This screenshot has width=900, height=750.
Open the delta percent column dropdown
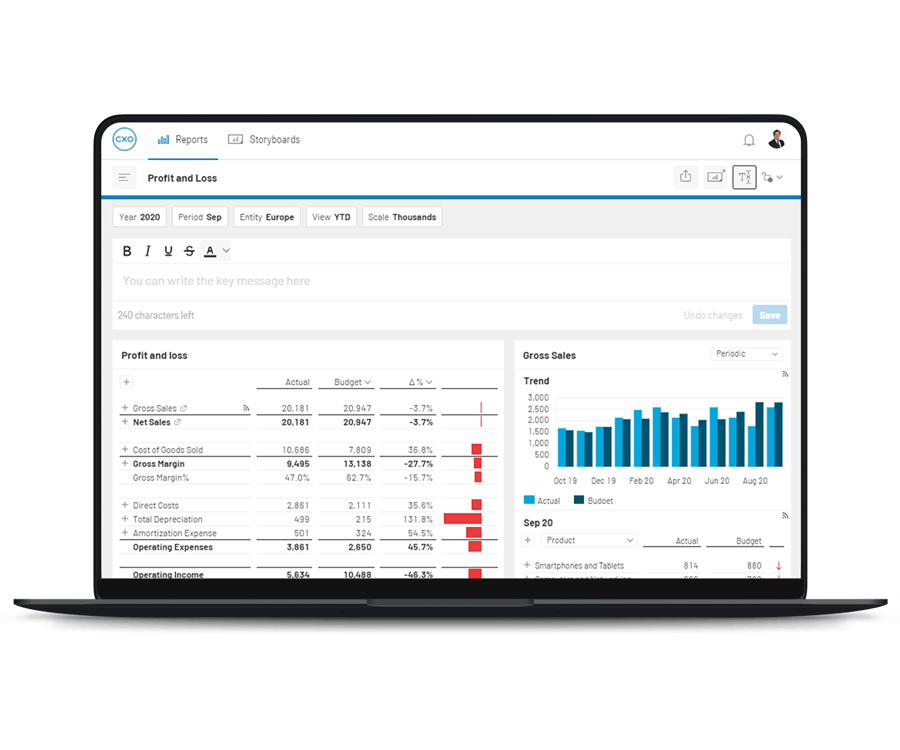[x=429, y=382]
